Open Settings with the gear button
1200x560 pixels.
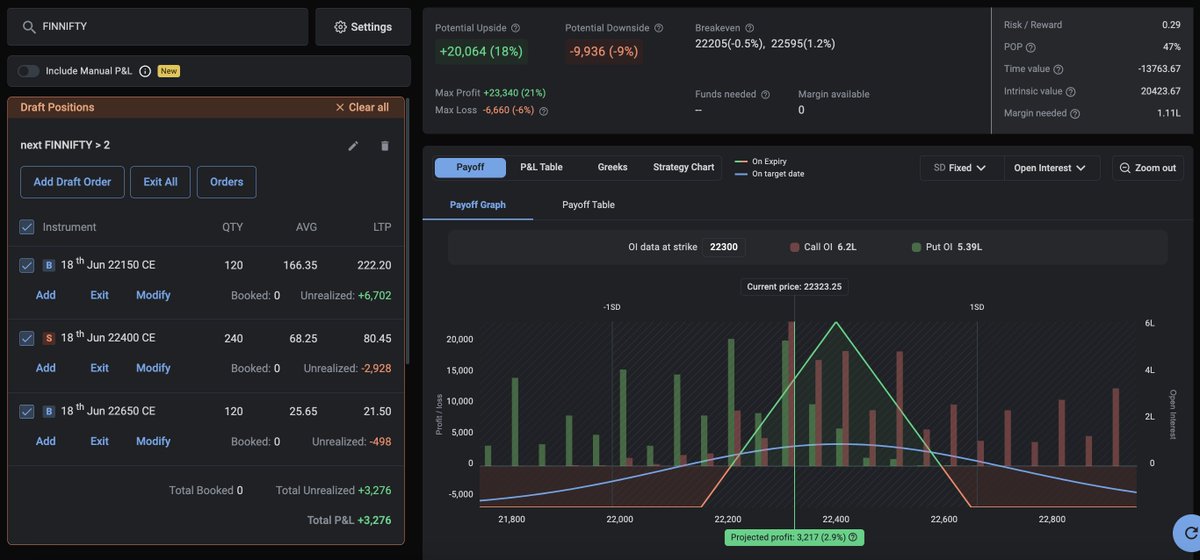[363, 27]
